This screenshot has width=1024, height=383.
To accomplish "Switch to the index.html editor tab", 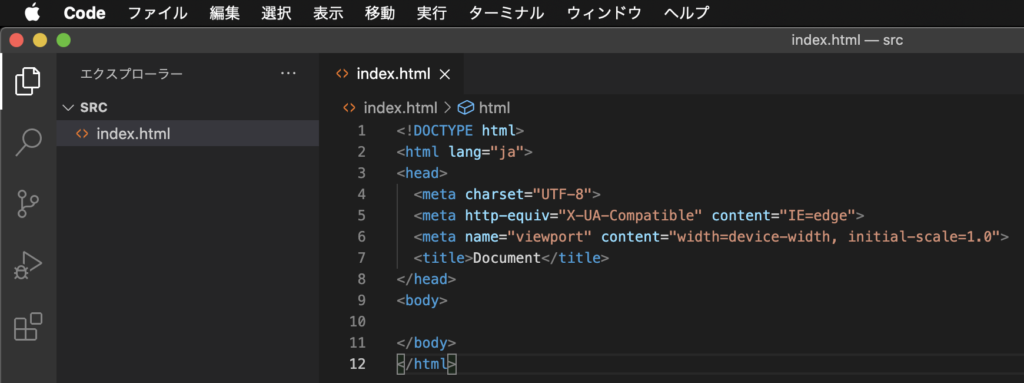I will point(392,74).
